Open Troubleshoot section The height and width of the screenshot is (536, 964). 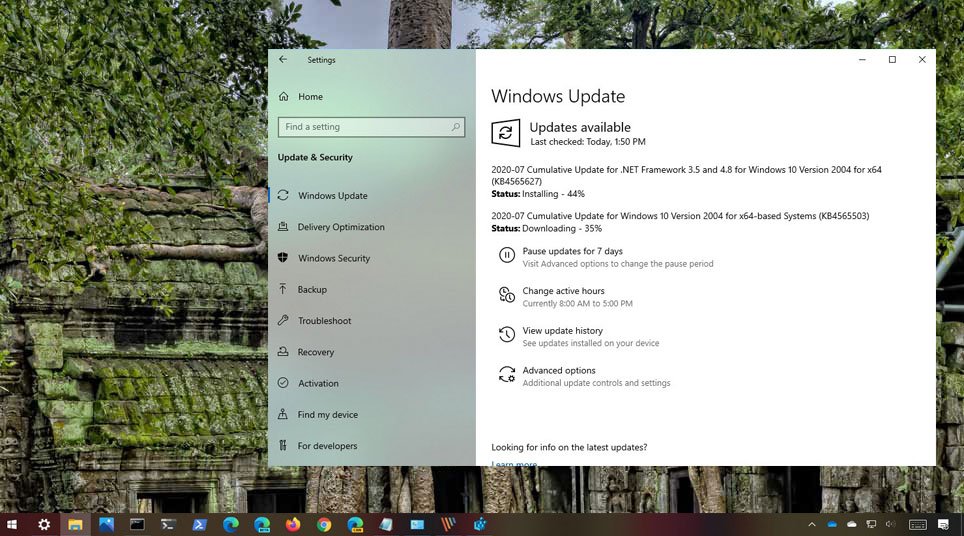(x=324, y=321)
